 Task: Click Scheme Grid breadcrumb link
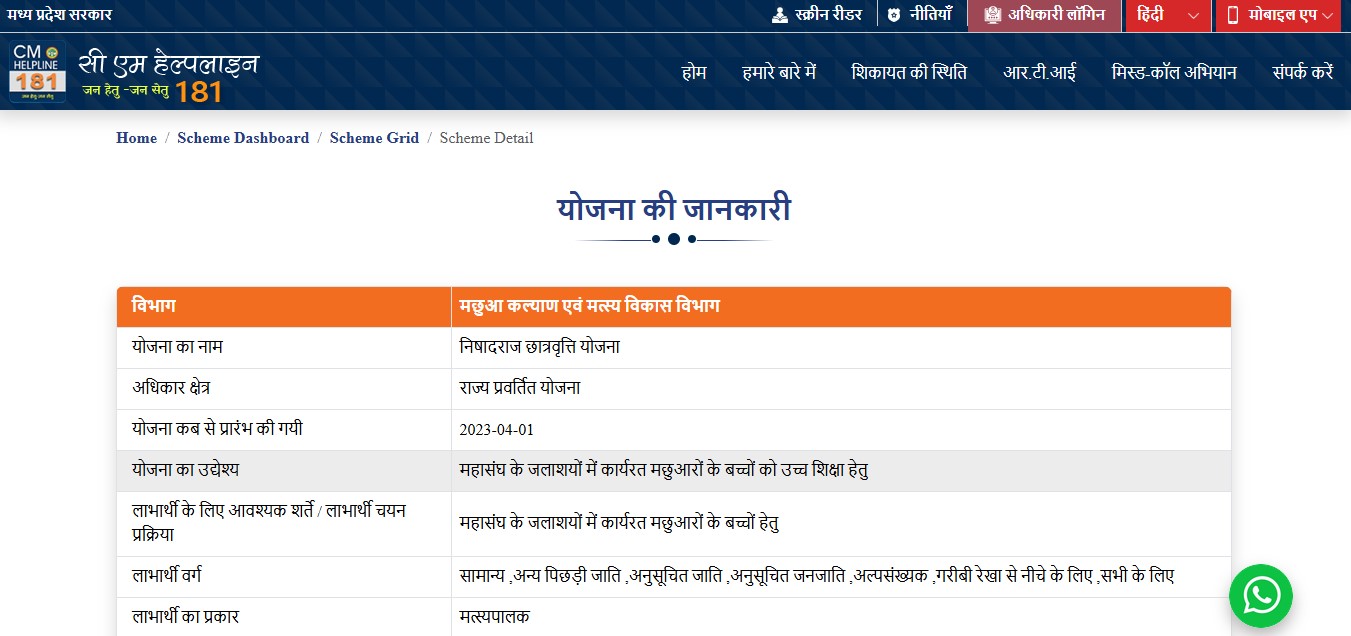tap(374, 138)
